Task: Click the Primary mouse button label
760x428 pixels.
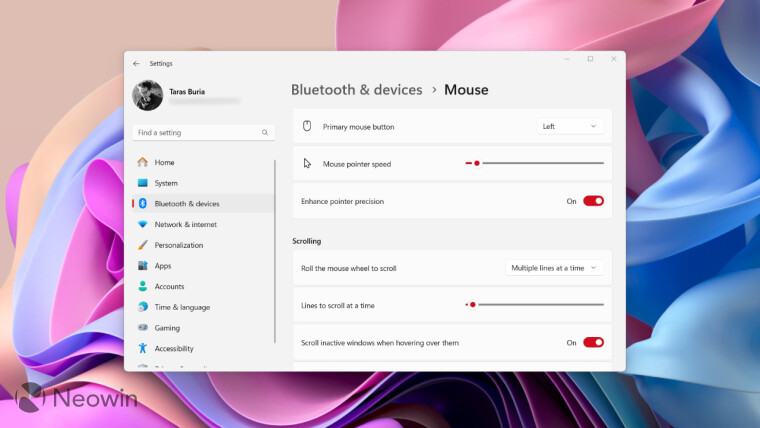Action: click(x=358, y=127)
